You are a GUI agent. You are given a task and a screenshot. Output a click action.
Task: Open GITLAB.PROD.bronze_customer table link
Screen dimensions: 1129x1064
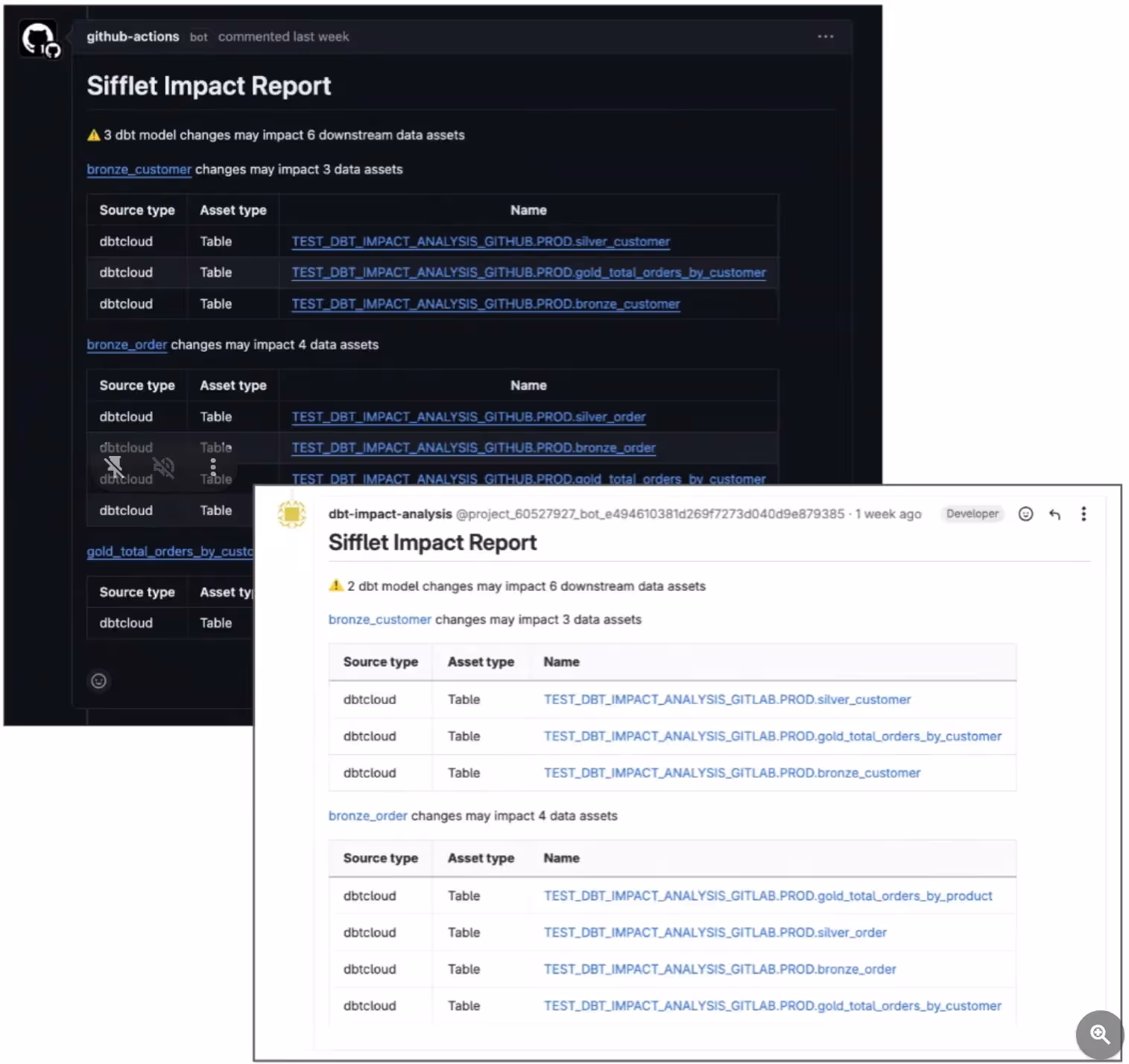733,773
